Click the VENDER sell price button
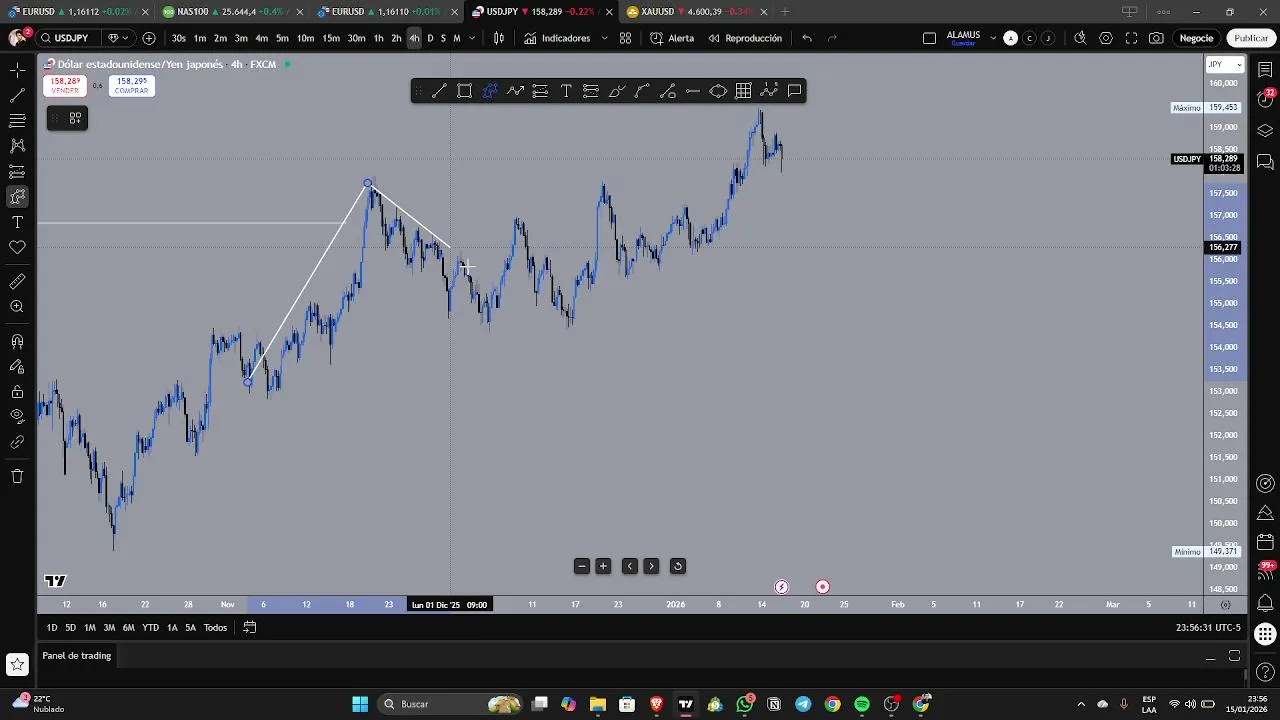 click(65, 86)
